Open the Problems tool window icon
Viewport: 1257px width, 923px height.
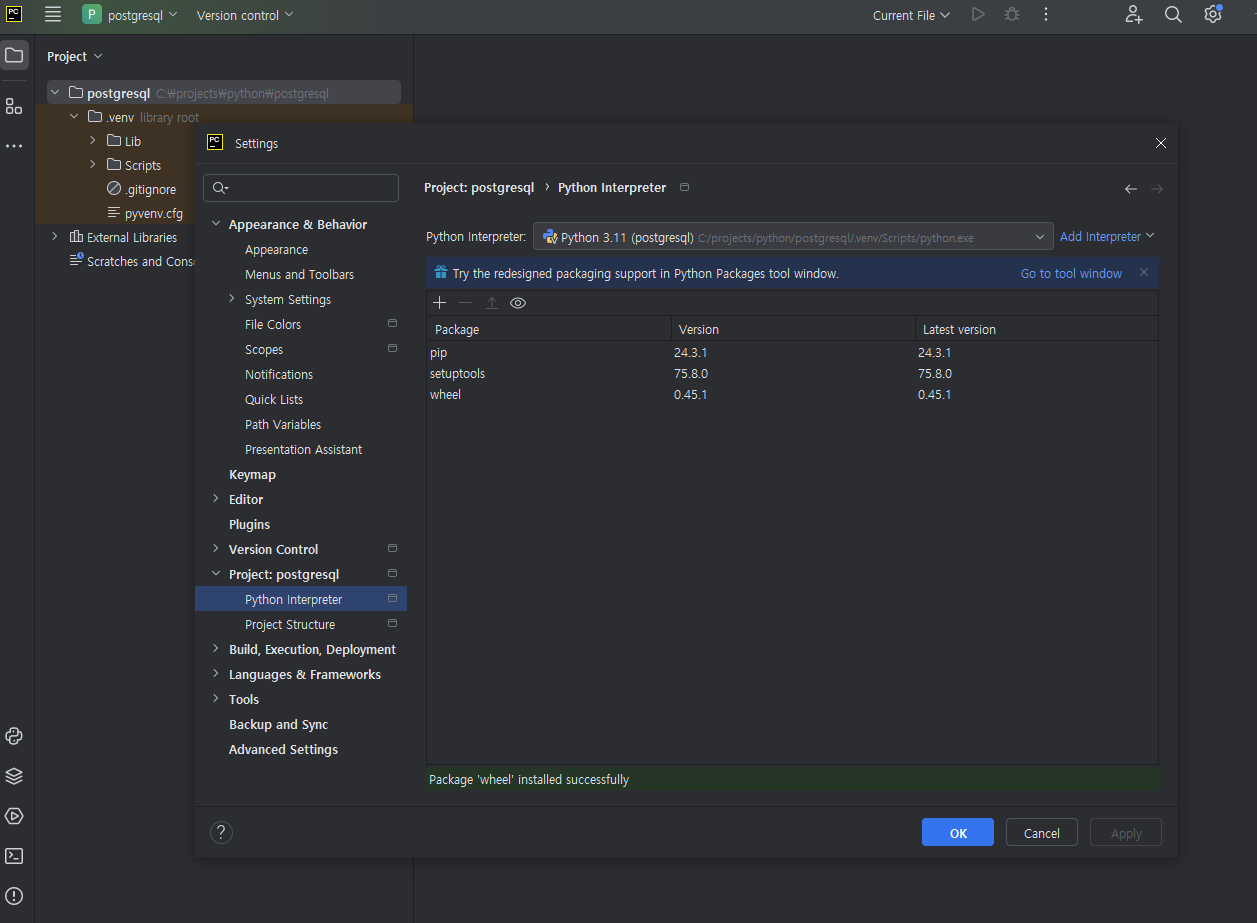click(14, 896)
